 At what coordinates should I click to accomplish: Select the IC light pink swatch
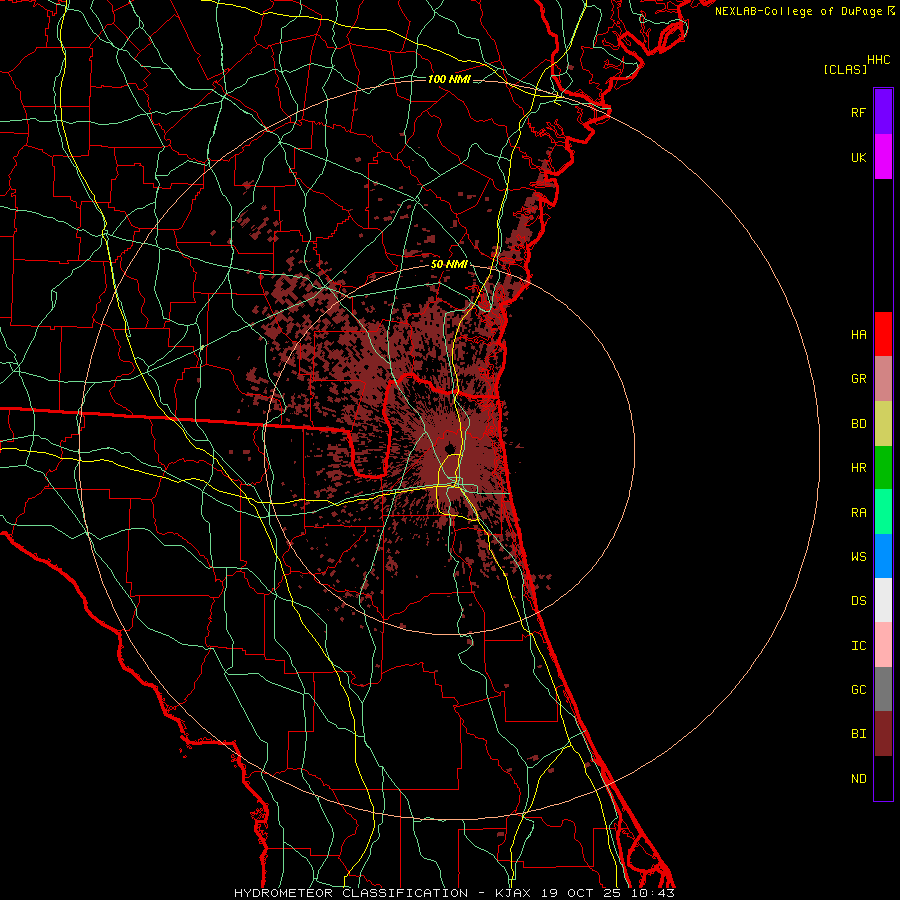pos(883,645)
